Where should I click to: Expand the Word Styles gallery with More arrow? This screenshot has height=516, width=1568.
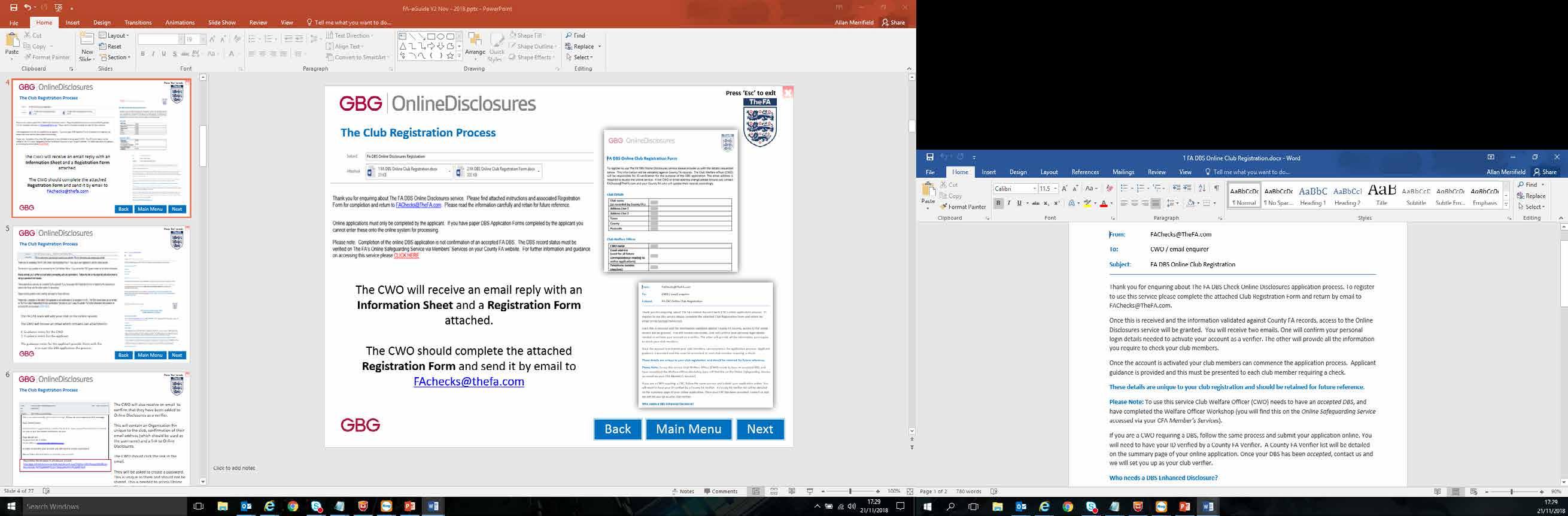pos(1506,205)
